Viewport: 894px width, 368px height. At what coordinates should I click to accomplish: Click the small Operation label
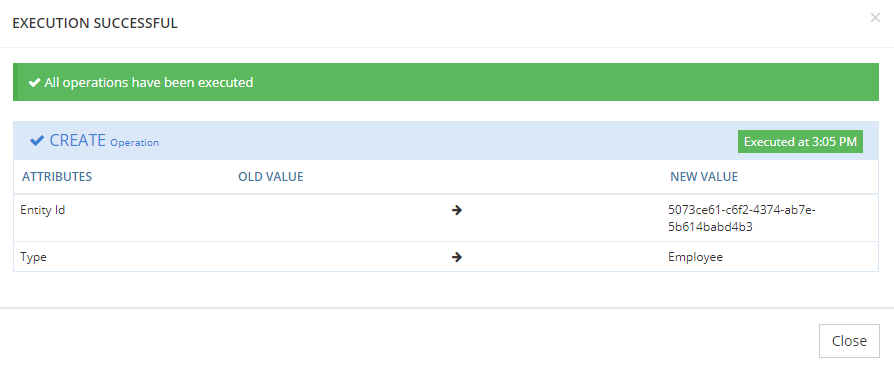point(135,143)
